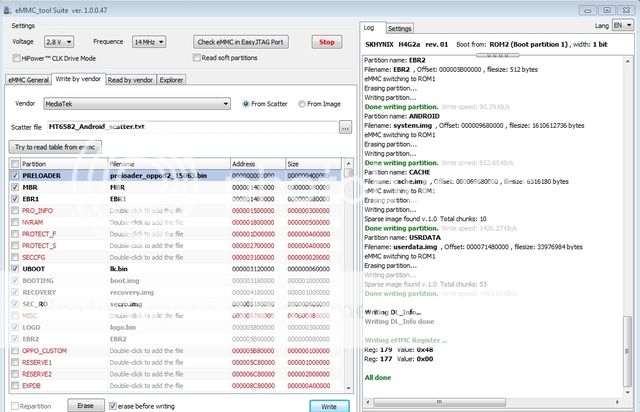The width and height of the screenshot is (640, 412).
Task: Click Check eMMC in EasyJTAG Port
Action: pyautogui.click(x=240, y=42)
